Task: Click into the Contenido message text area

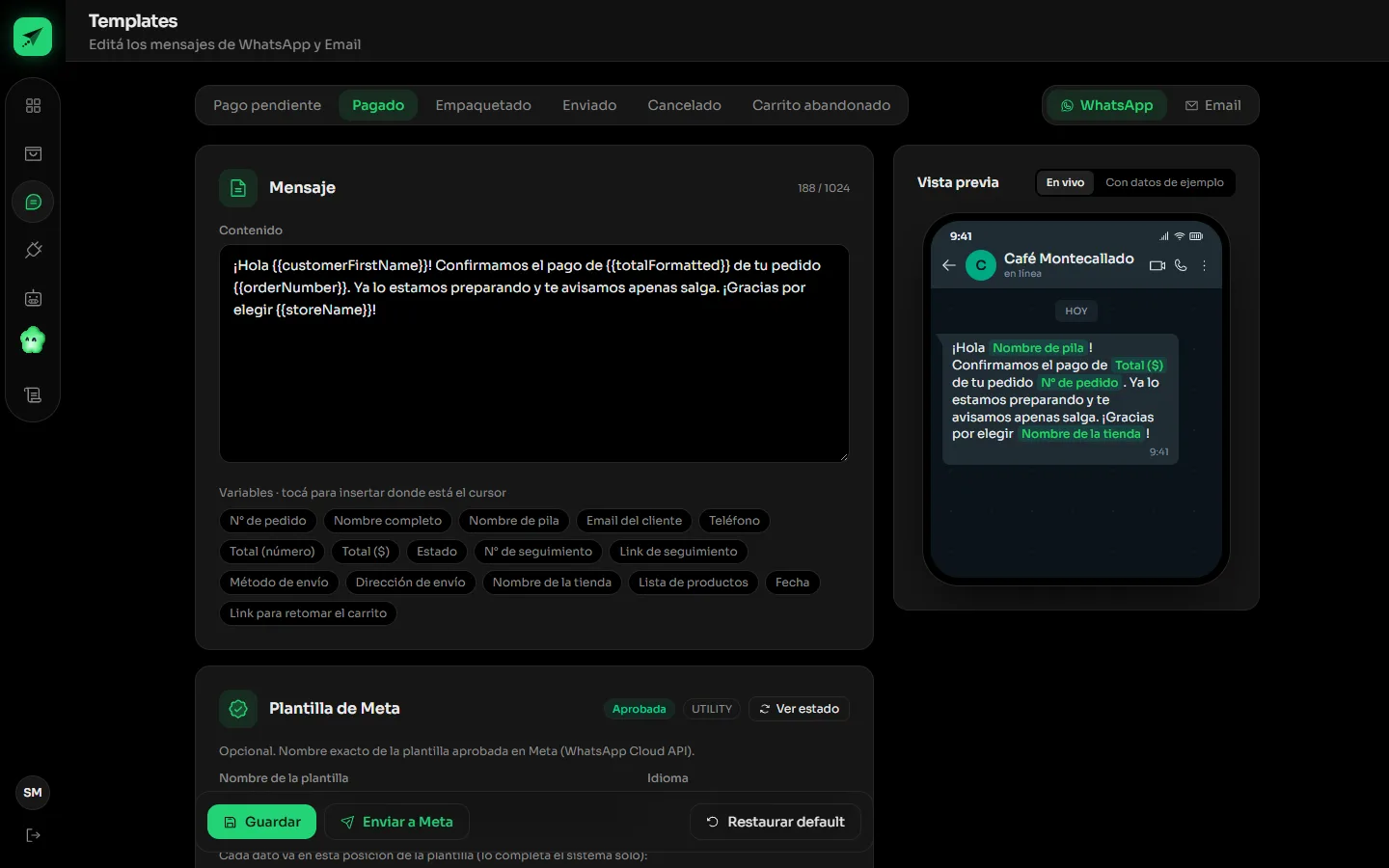Action: (x=534, y=353)
